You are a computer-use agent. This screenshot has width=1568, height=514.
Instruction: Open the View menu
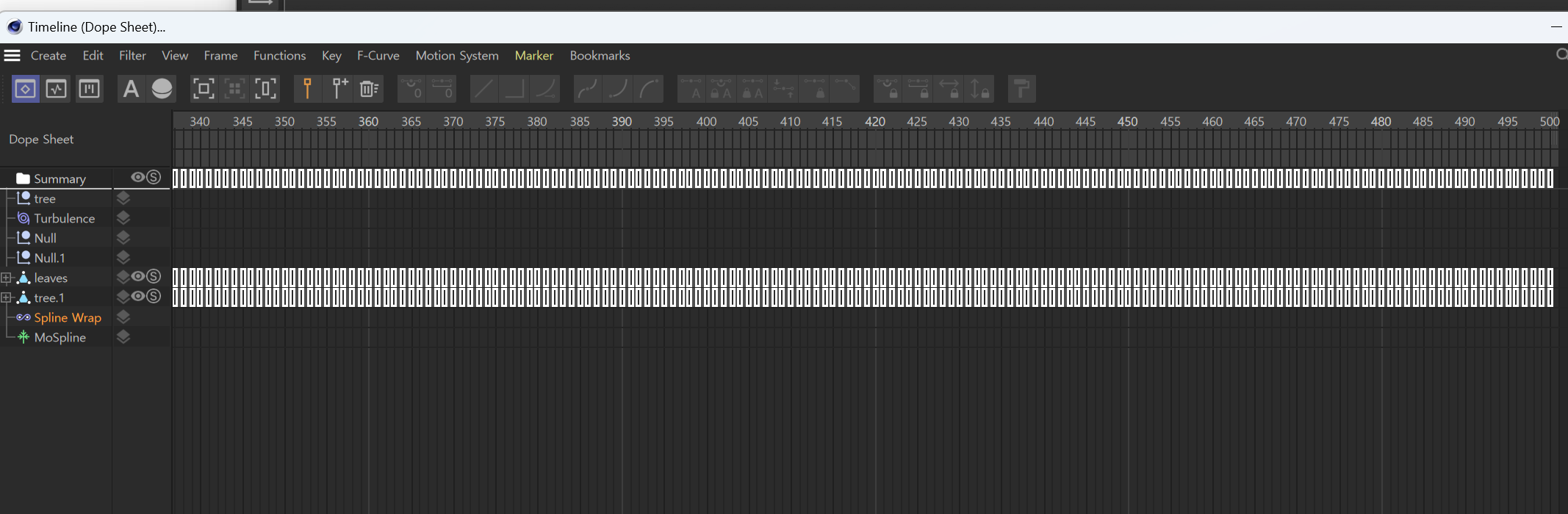(175, 56)
